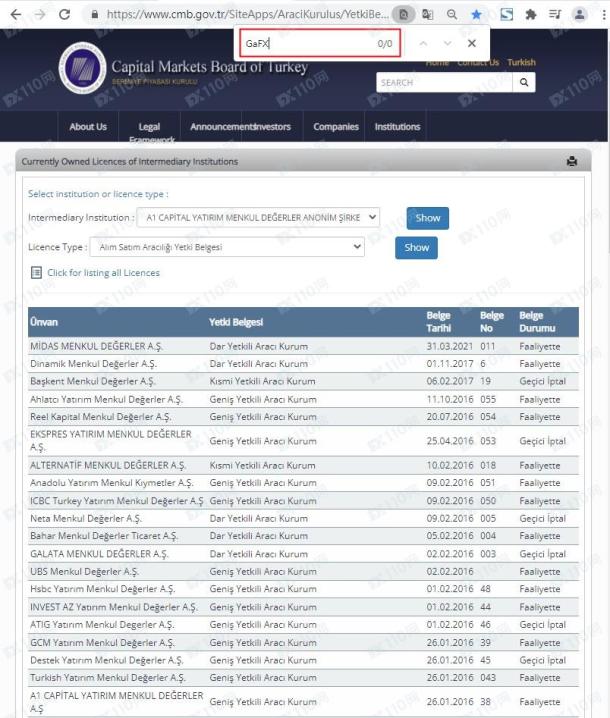The image size is (610, 718).
Task: Go to previous find result arrow
Action: (x=423, y=44)
